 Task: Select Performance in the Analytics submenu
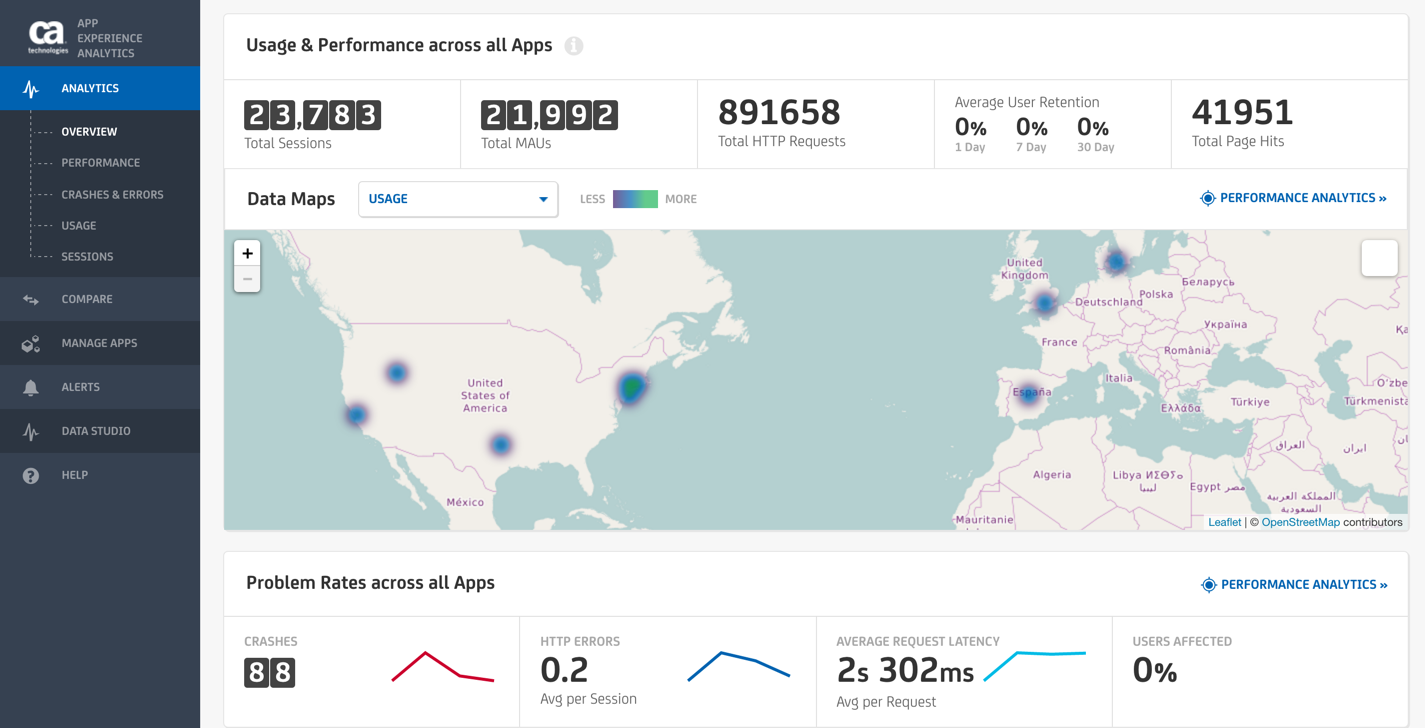[100, 163]
